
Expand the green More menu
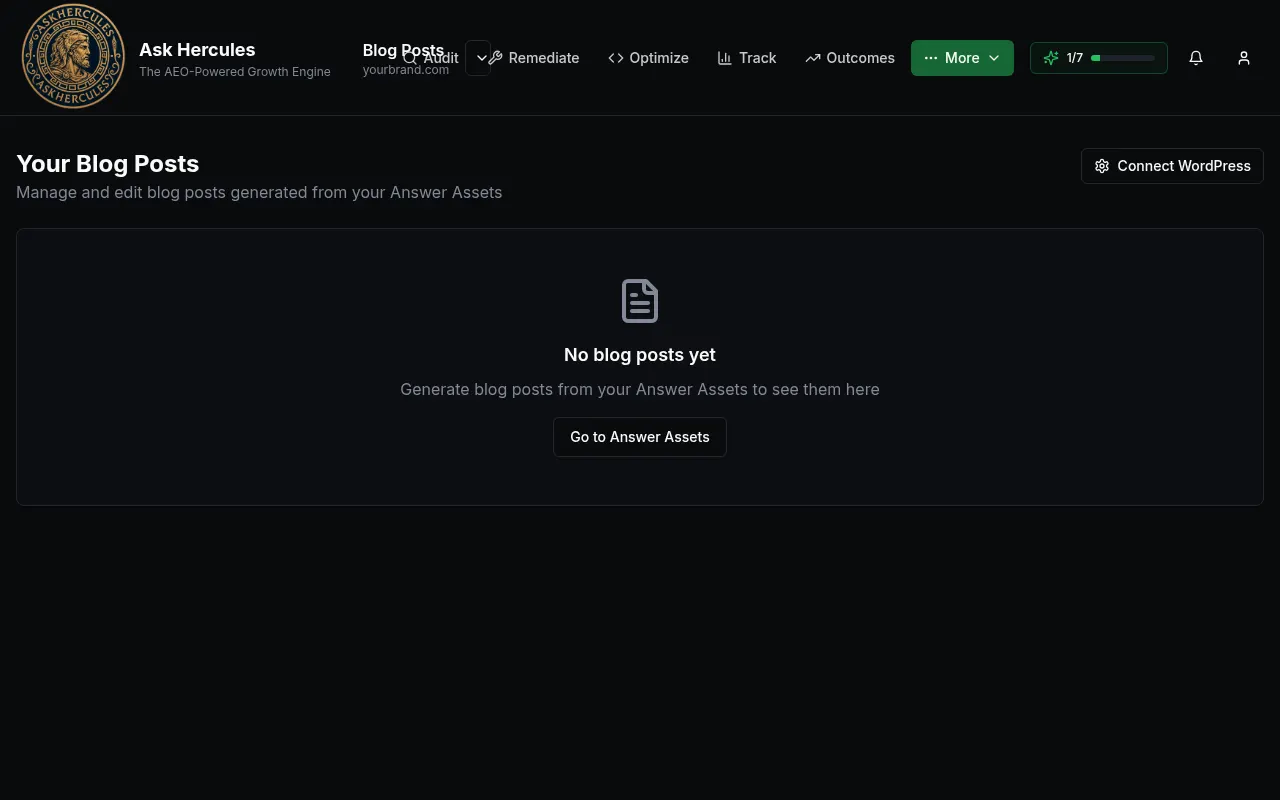point(962,58)
